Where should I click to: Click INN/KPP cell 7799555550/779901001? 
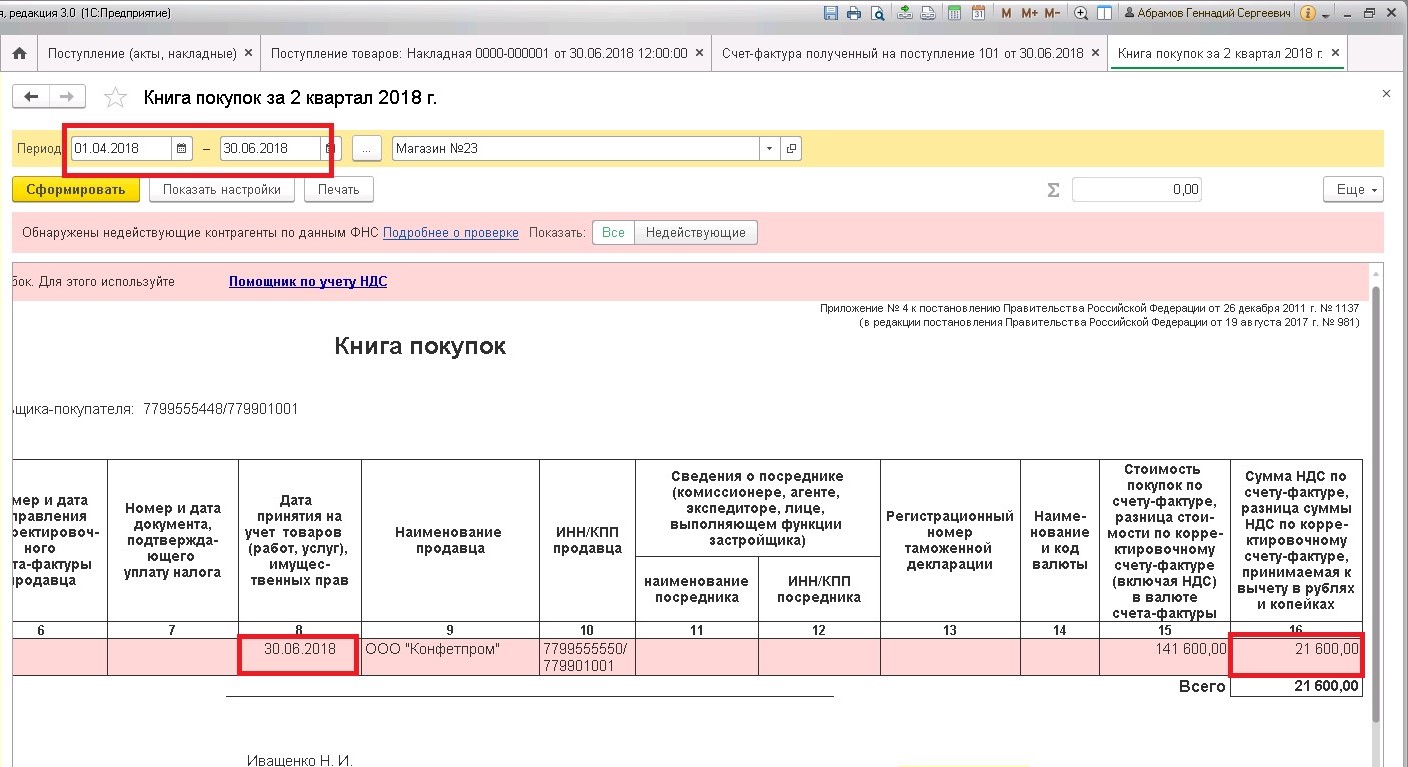587,657
